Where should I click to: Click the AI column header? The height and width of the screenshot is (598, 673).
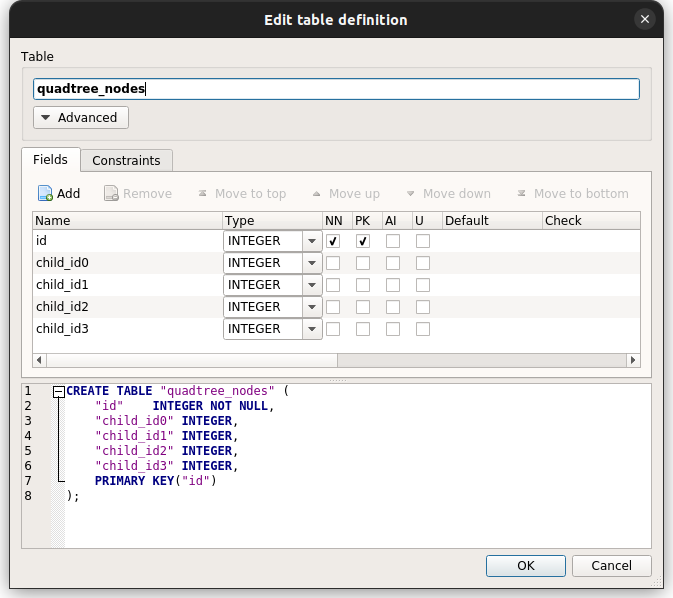[397, 221]
